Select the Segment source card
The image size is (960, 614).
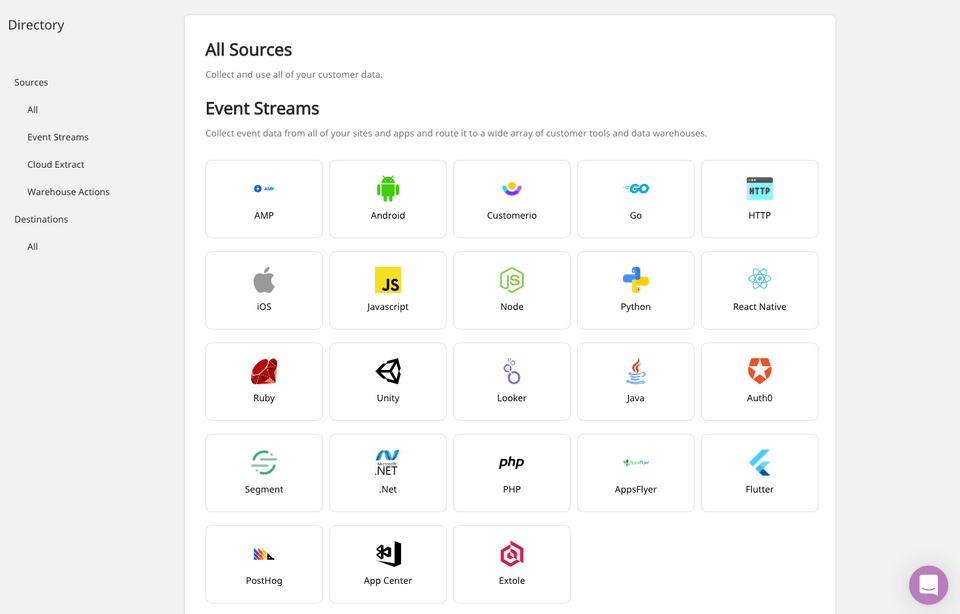[x=264, y=473]
